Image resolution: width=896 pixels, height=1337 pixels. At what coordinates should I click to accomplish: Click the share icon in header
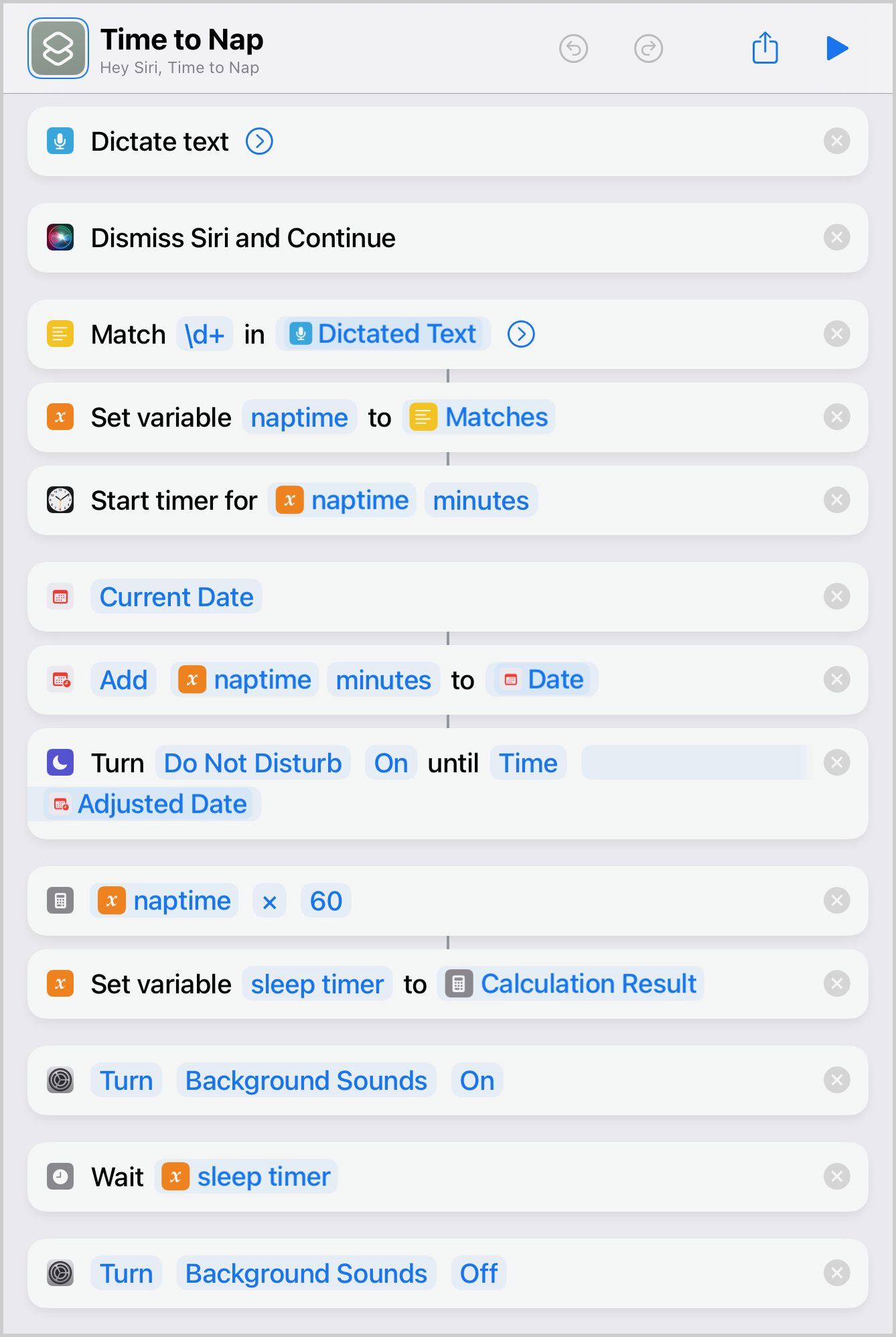coord(765,48)
